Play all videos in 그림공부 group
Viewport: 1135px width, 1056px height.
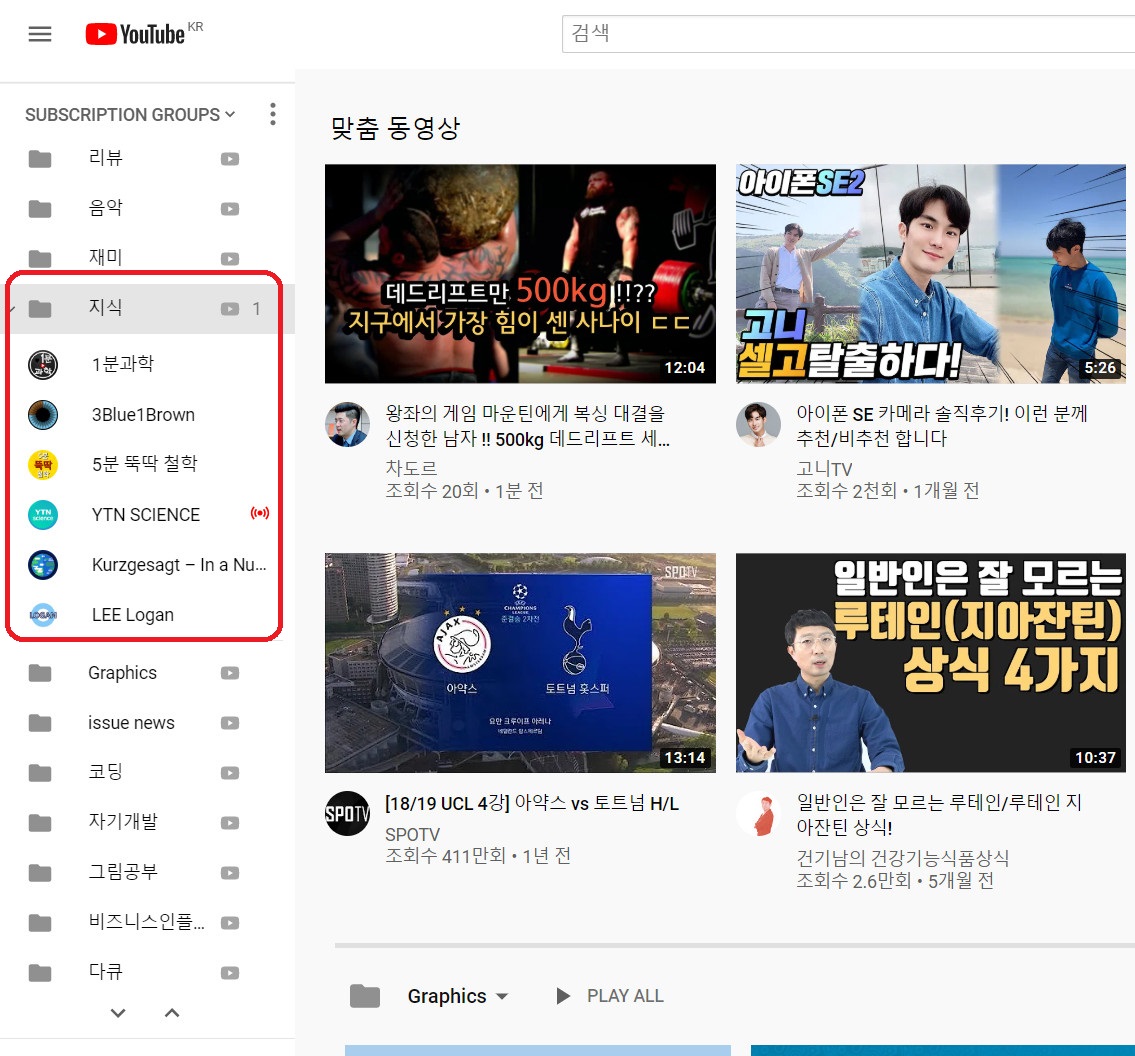click(230, 873)
